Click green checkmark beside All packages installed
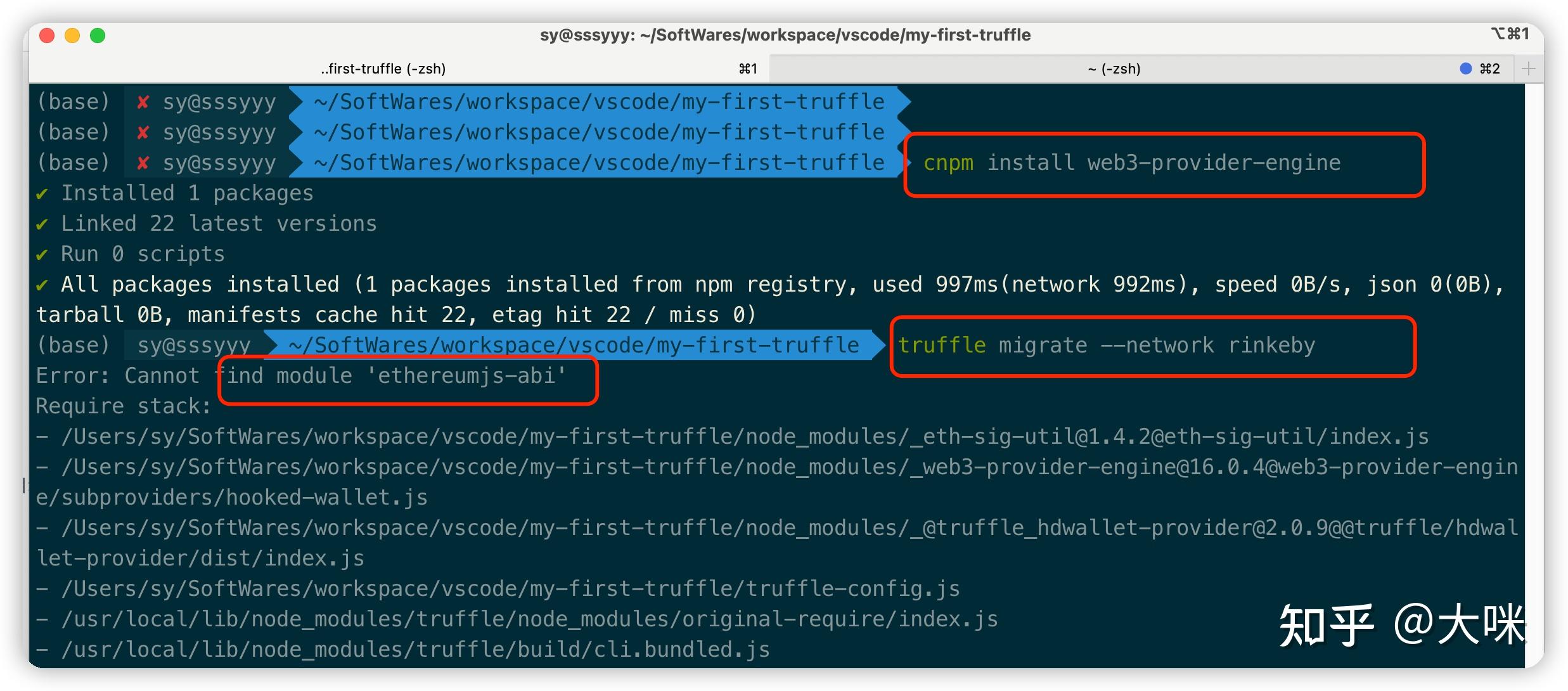The width and height of the screenshot is (1568, 691). point(42,285)
